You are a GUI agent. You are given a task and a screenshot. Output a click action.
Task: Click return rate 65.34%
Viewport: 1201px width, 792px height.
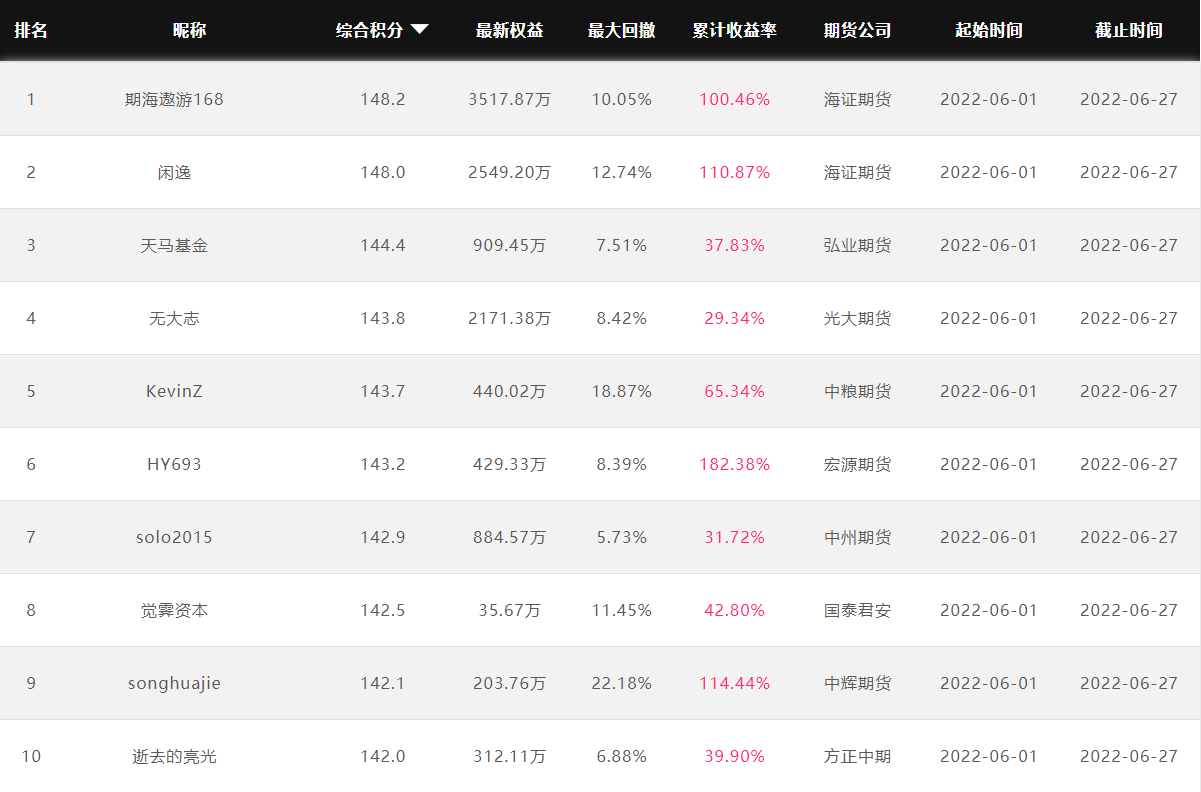point(735,391)
